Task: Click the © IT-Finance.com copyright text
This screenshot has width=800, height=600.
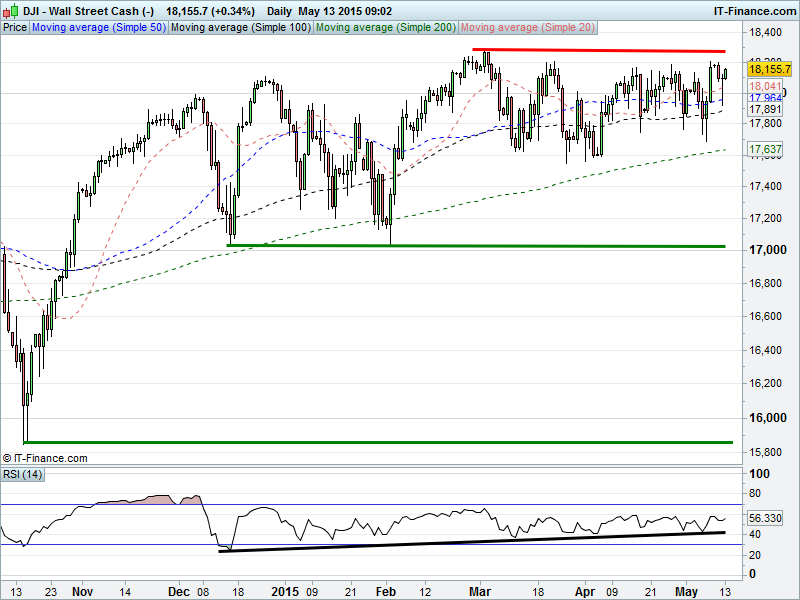Action: click(x=45, y=458)
